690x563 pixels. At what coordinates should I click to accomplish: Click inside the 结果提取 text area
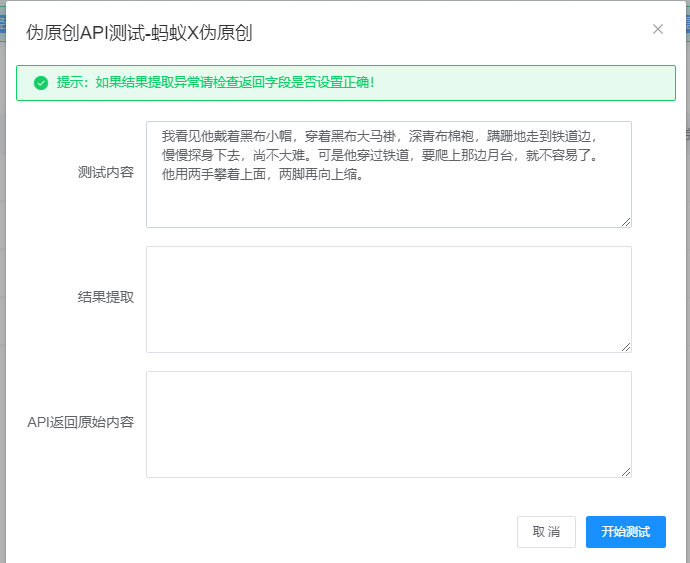388,299
